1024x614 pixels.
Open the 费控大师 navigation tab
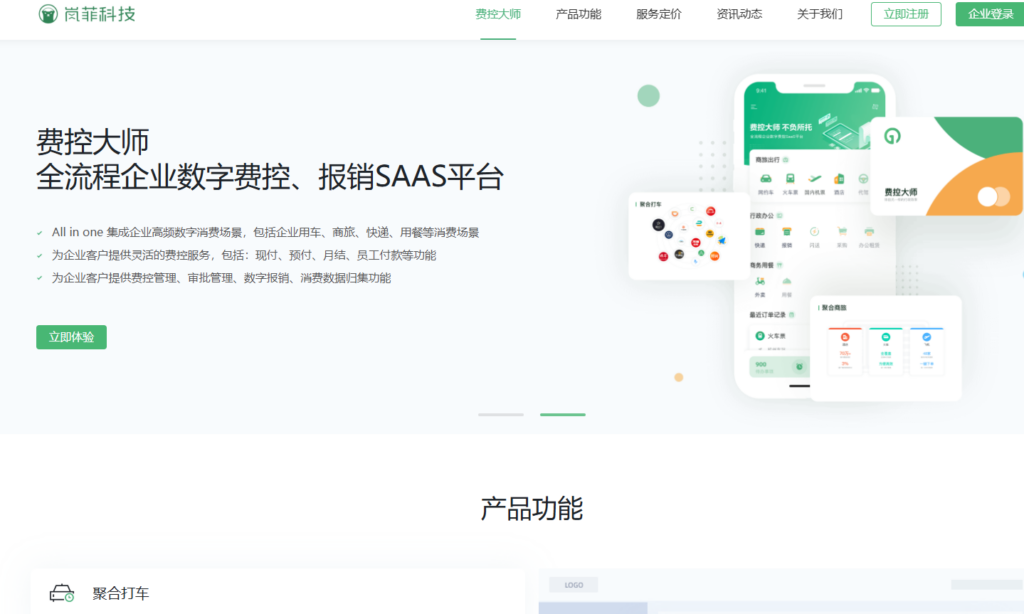[x=498, y=14]
